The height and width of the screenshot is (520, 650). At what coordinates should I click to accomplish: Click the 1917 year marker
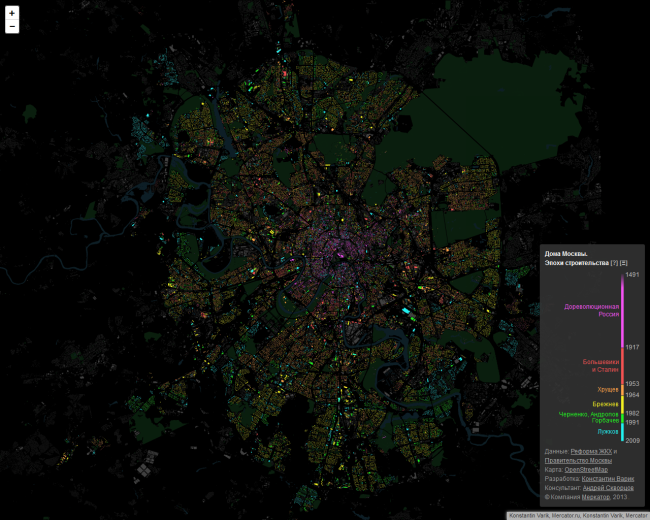click(x=632, y=347)
